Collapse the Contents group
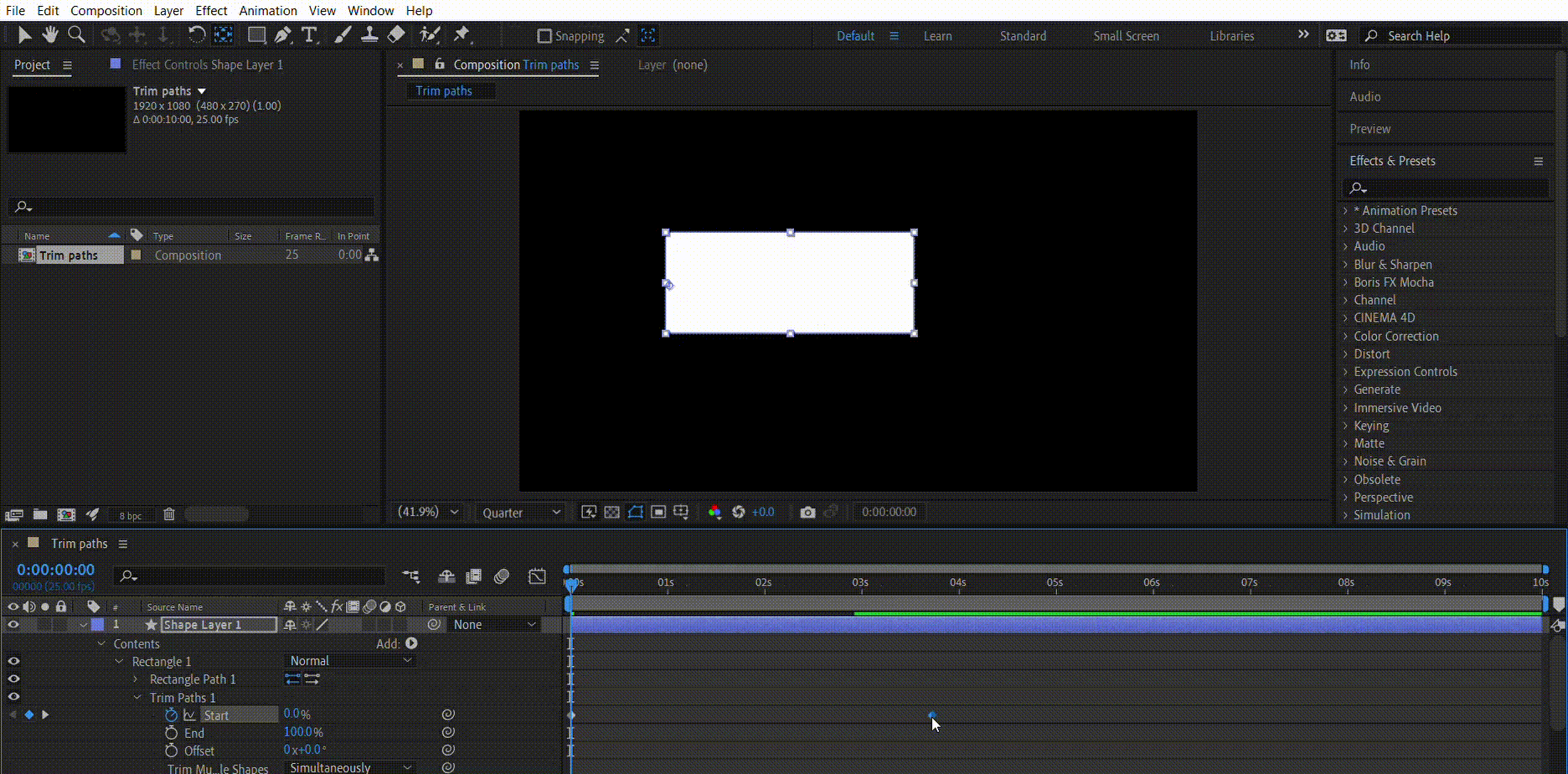 [x=101, y=643]
